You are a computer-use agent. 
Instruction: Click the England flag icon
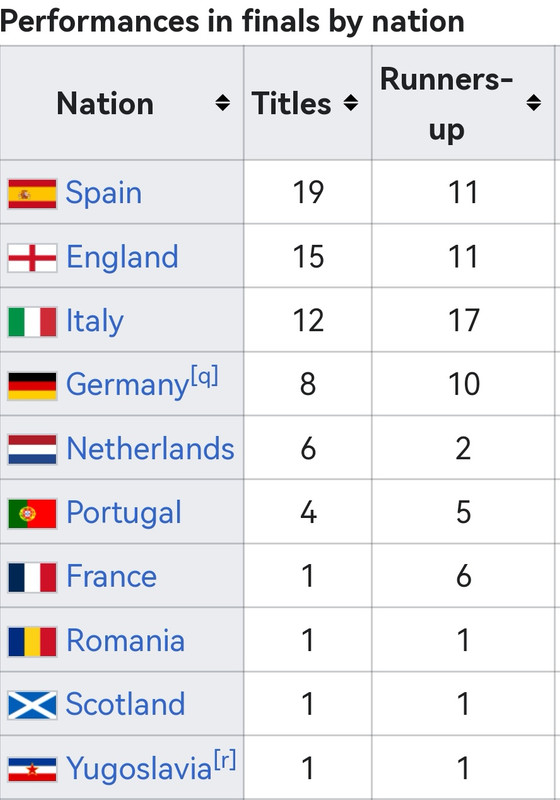[x=32, y=258]
